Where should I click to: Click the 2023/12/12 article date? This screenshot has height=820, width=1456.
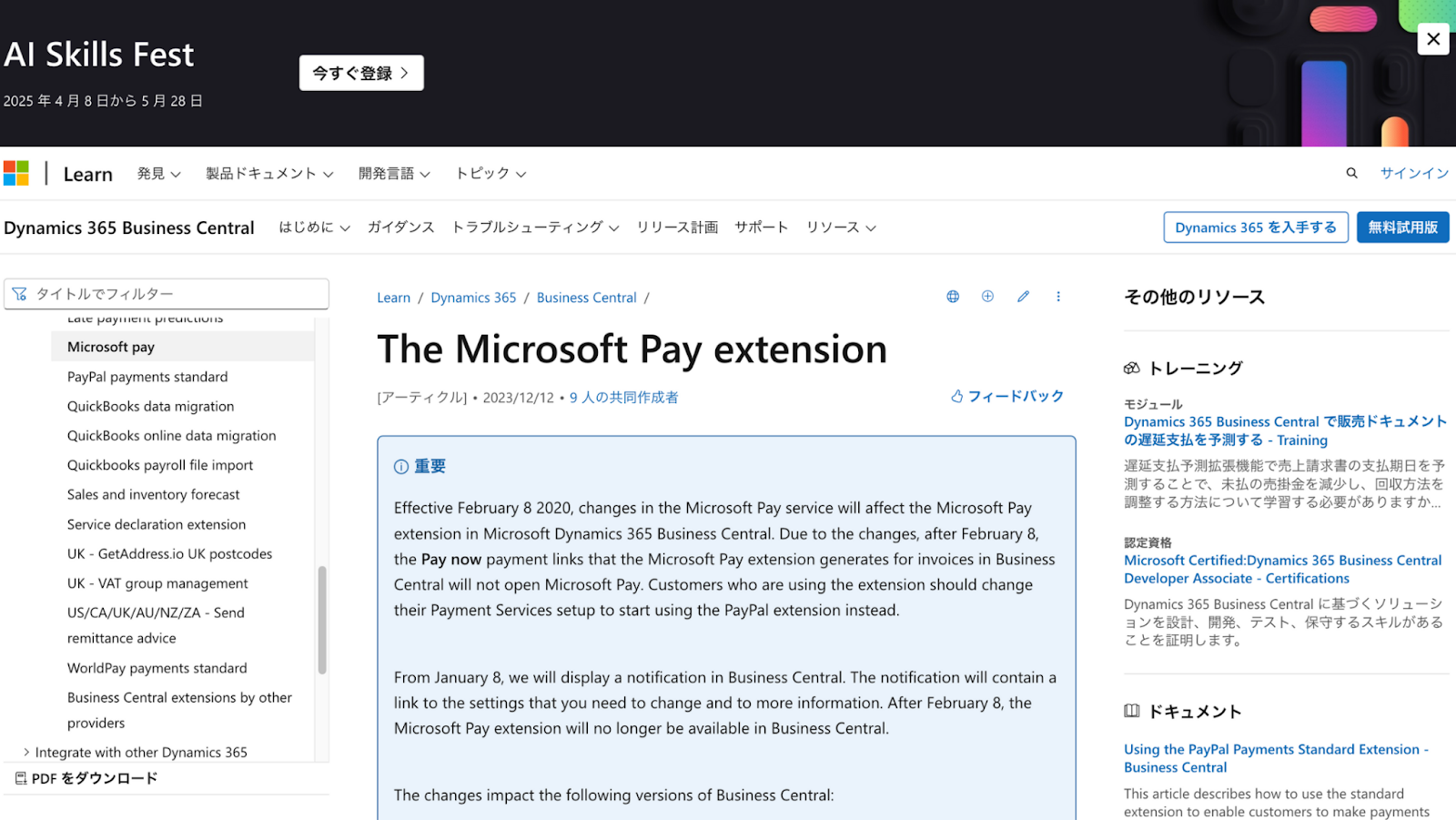[519, 398]
